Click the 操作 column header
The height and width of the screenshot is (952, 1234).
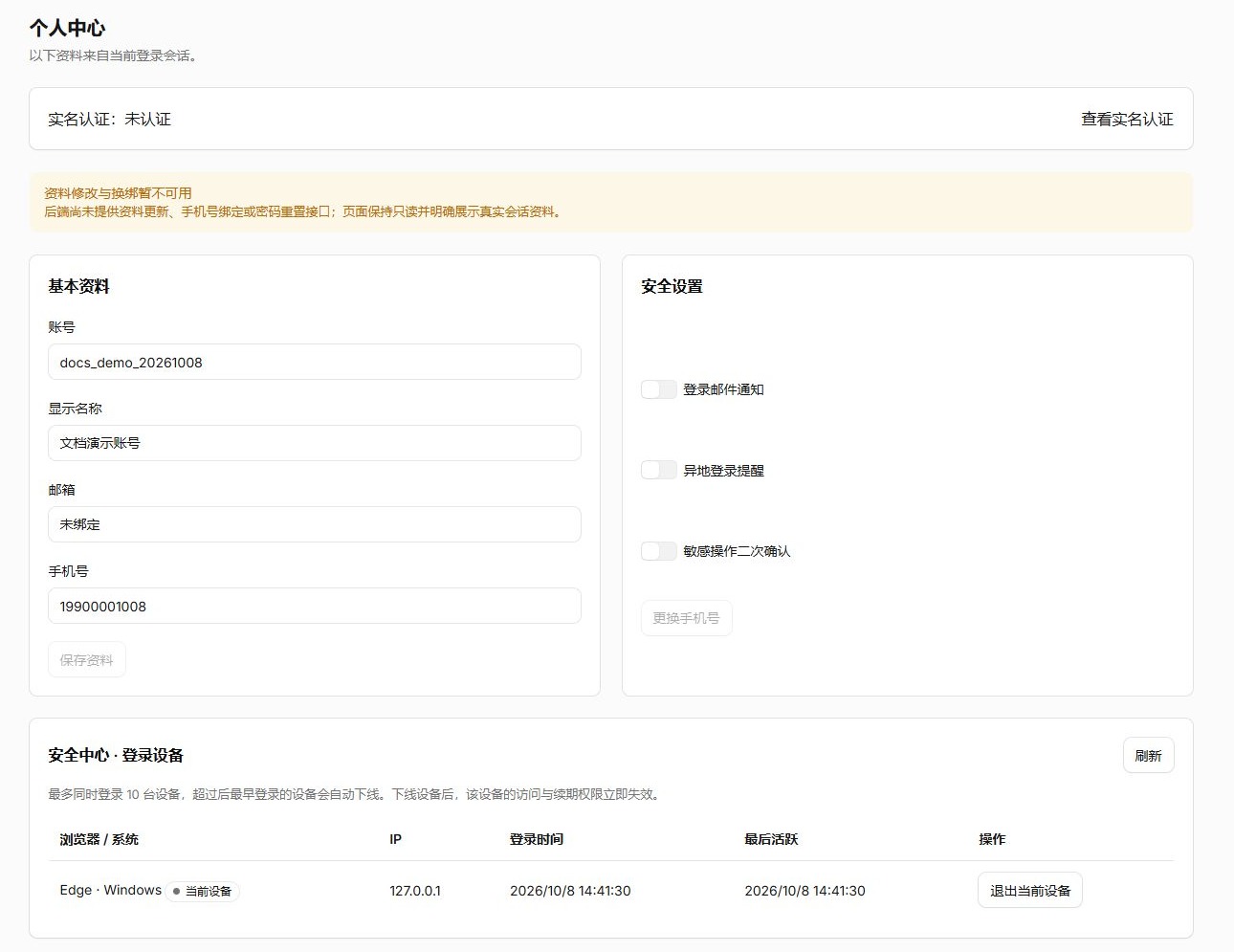point(992,839)
